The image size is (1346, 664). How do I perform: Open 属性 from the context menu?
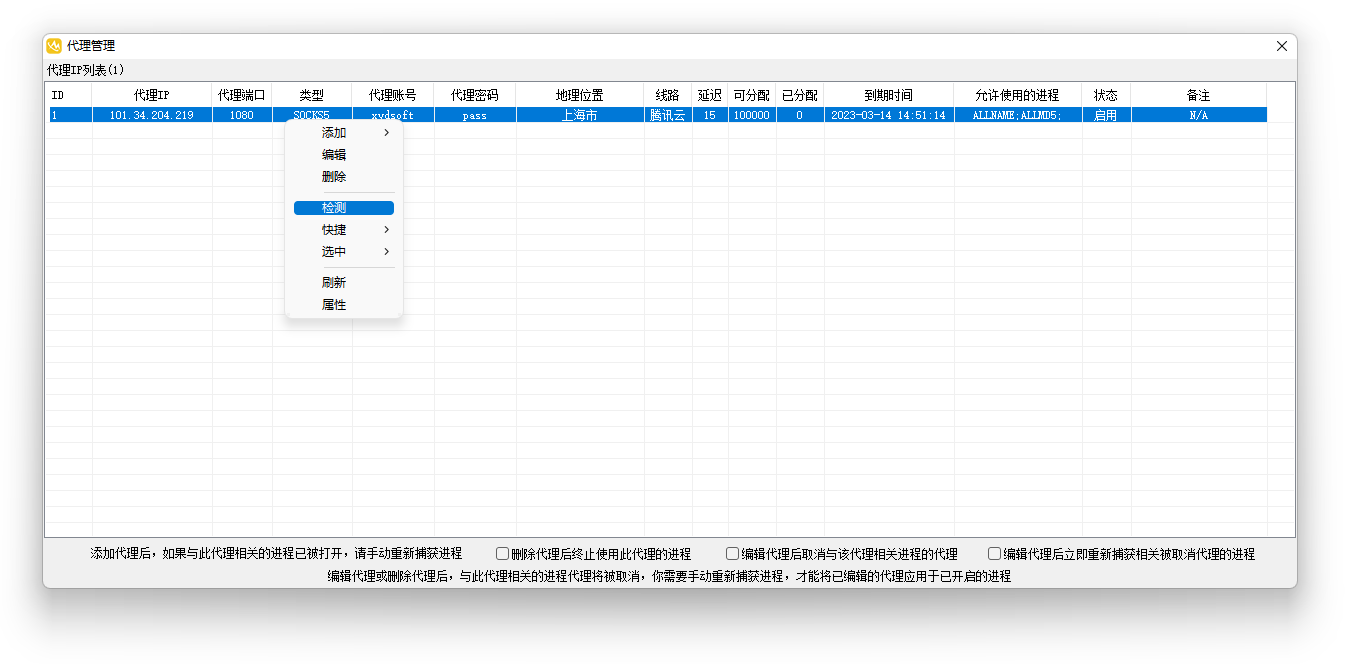pos(334,305)
